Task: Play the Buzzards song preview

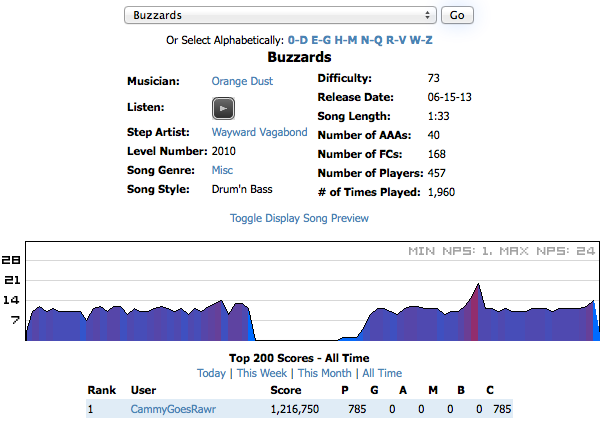Action: (x=223, y=108)
